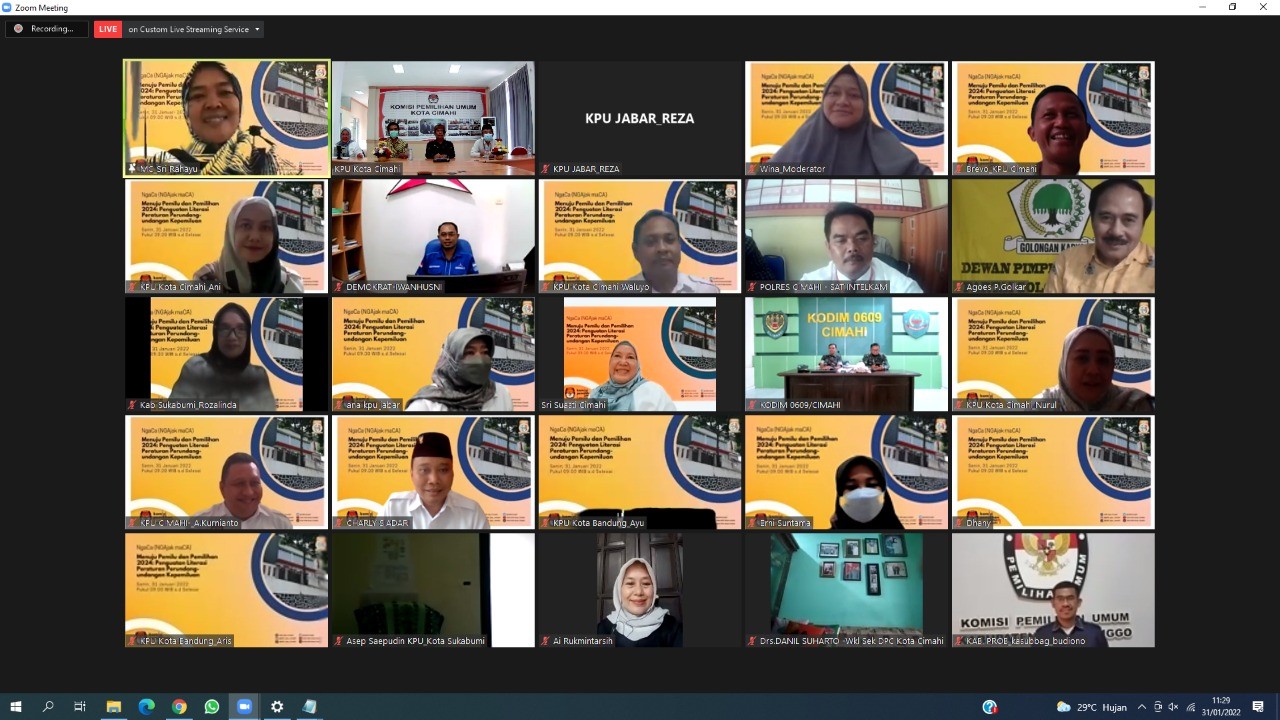The width and height of the screenshot is (1280, 720).
Task: Select MC_Sri Rahayu's highlighted video tile
Action: pyautogui.click(x=226, y=118)
